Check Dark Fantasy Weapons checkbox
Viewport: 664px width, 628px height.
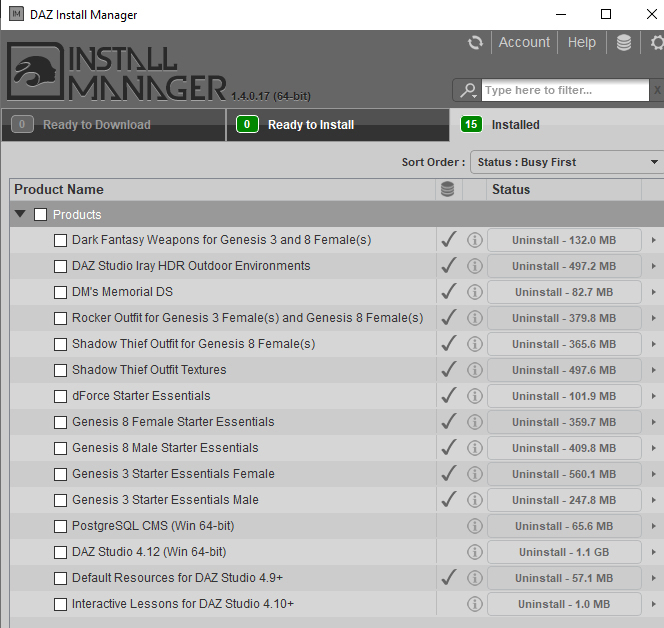[x=61, y=241]
